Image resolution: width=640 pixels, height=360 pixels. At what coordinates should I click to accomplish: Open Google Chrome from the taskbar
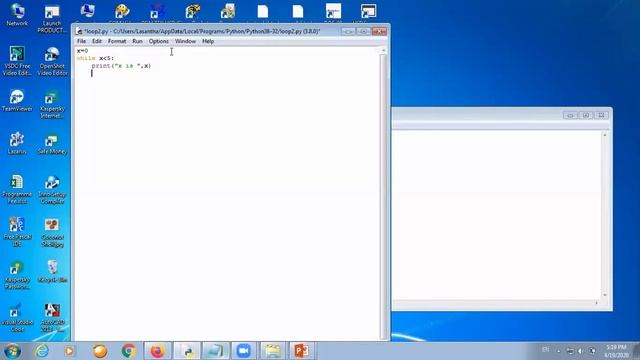(x=128, y=351)
